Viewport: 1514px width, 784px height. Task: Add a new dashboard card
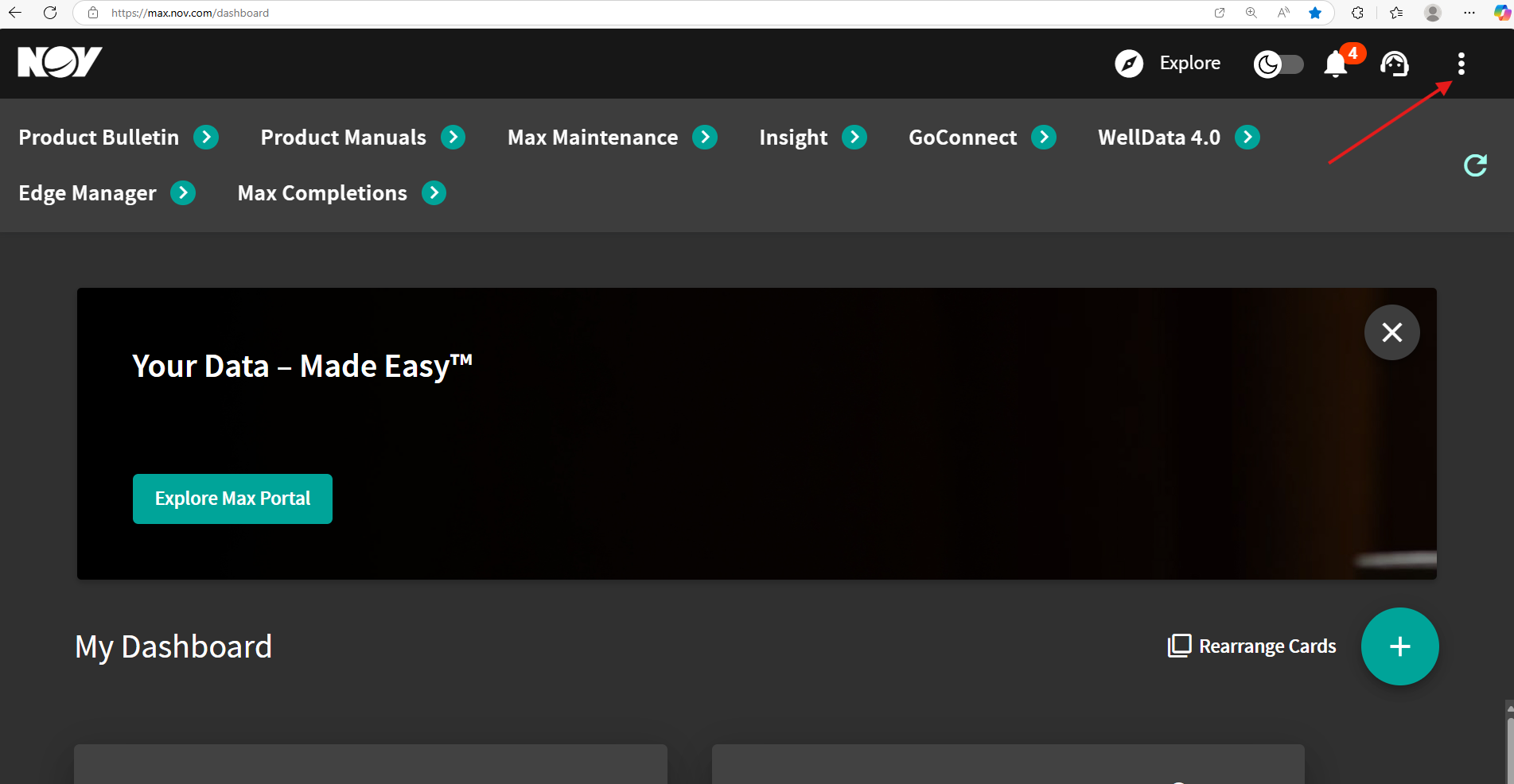point(1400,646)
